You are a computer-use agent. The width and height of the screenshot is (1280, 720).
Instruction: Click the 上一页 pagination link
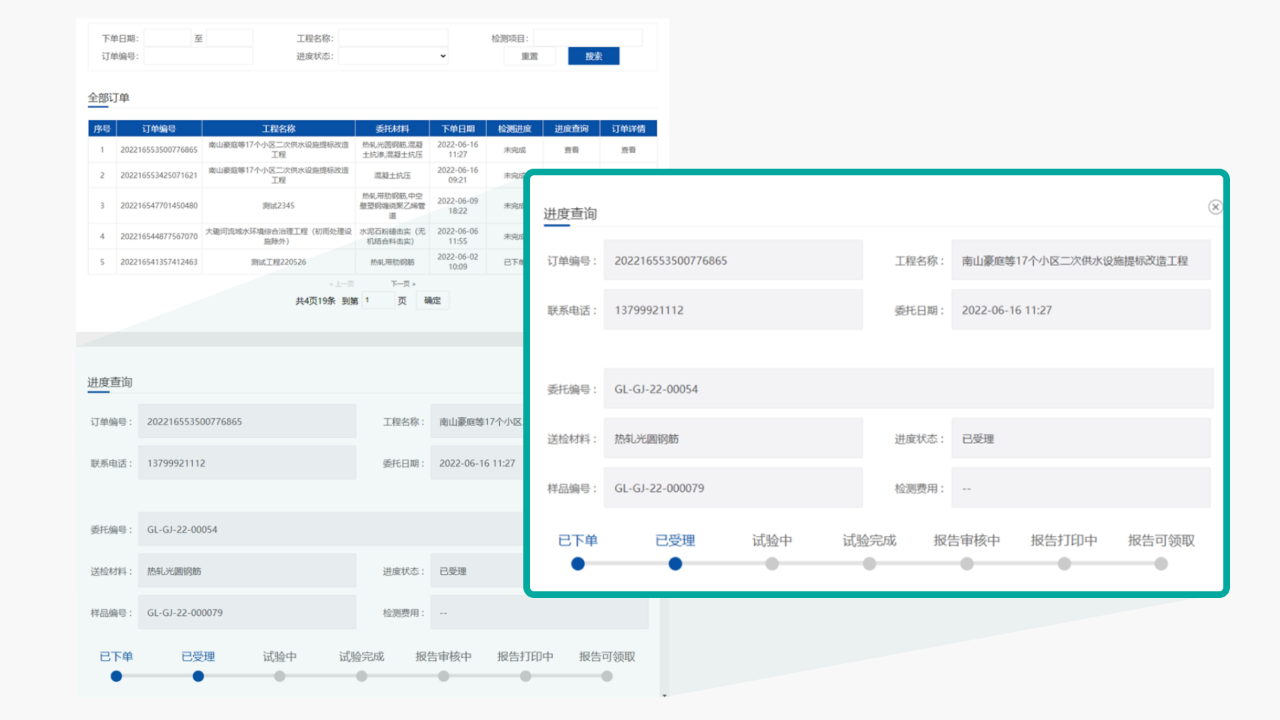pos(341,284)
